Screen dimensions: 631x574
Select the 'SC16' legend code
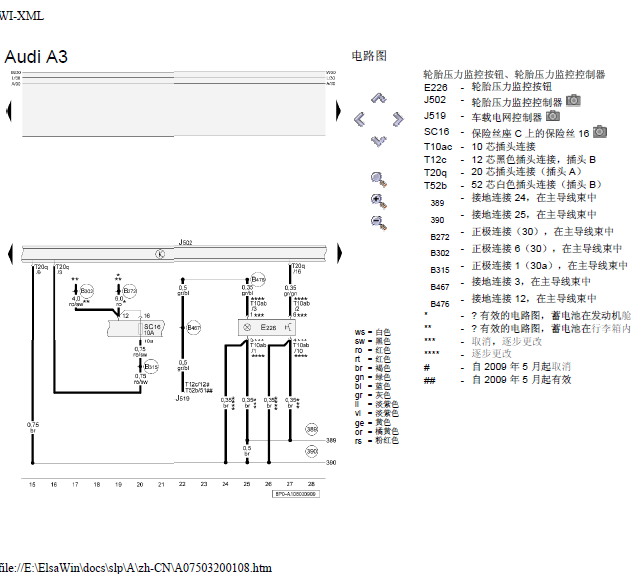point(436,132)
